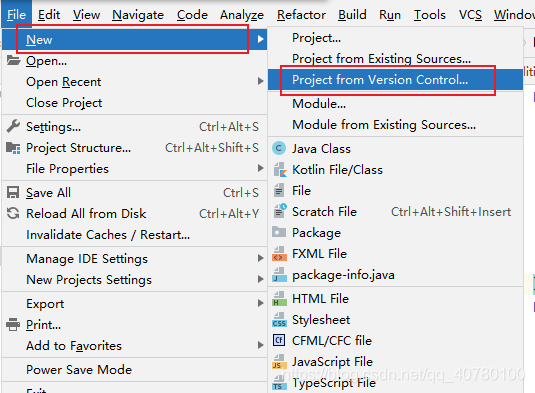Expand the Open Recent submenu arrow
The image size is (535, 393).
[x=261, y=81]
